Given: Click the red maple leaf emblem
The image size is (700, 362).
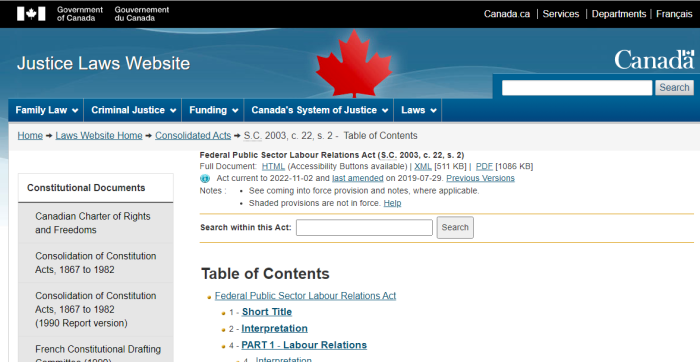Looking at the screenshot, I should pyautogui.click(x=354, y=63).
